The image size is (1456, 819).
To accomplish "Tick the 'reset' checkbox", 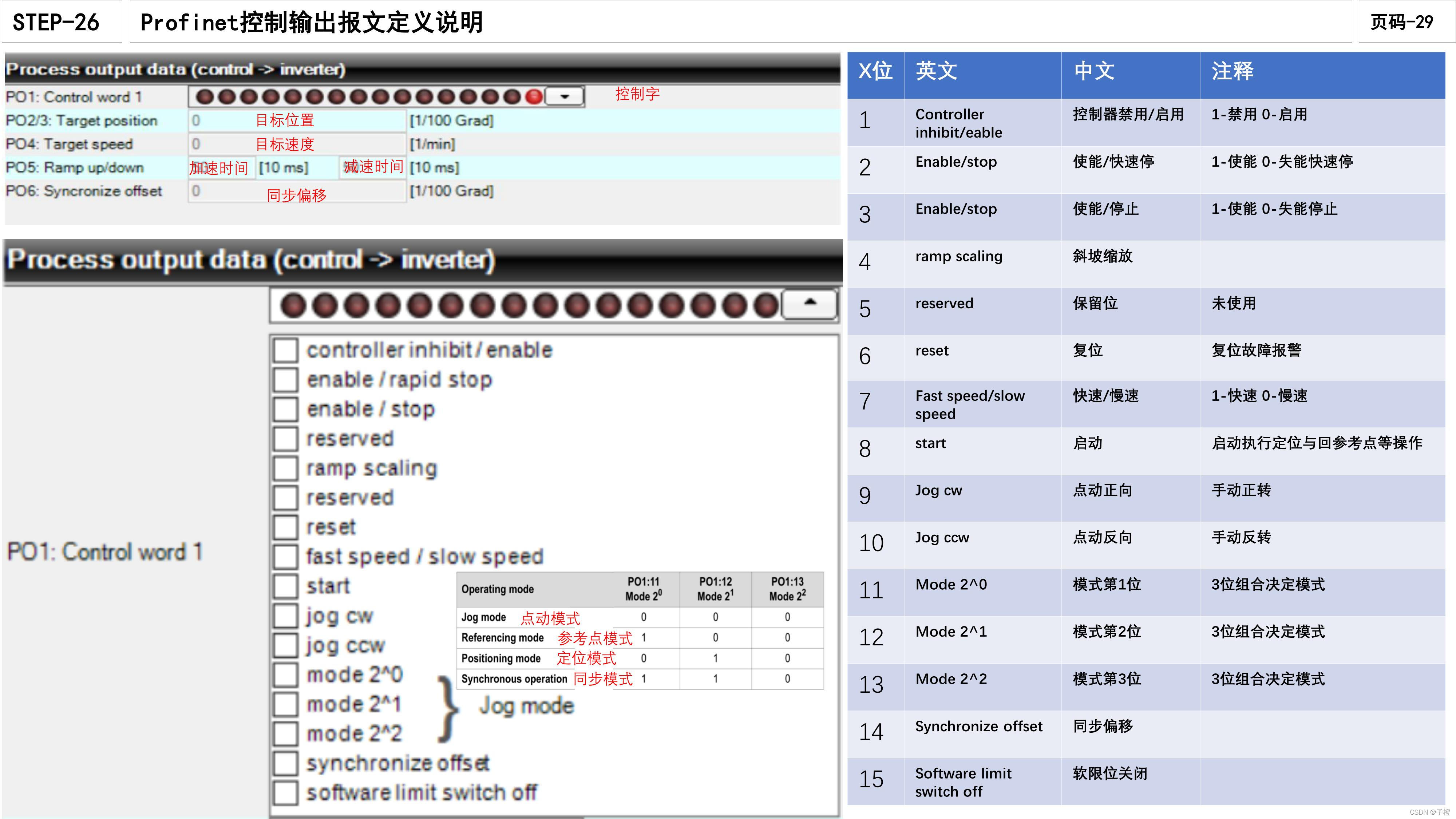I will (x=285, y=527).
